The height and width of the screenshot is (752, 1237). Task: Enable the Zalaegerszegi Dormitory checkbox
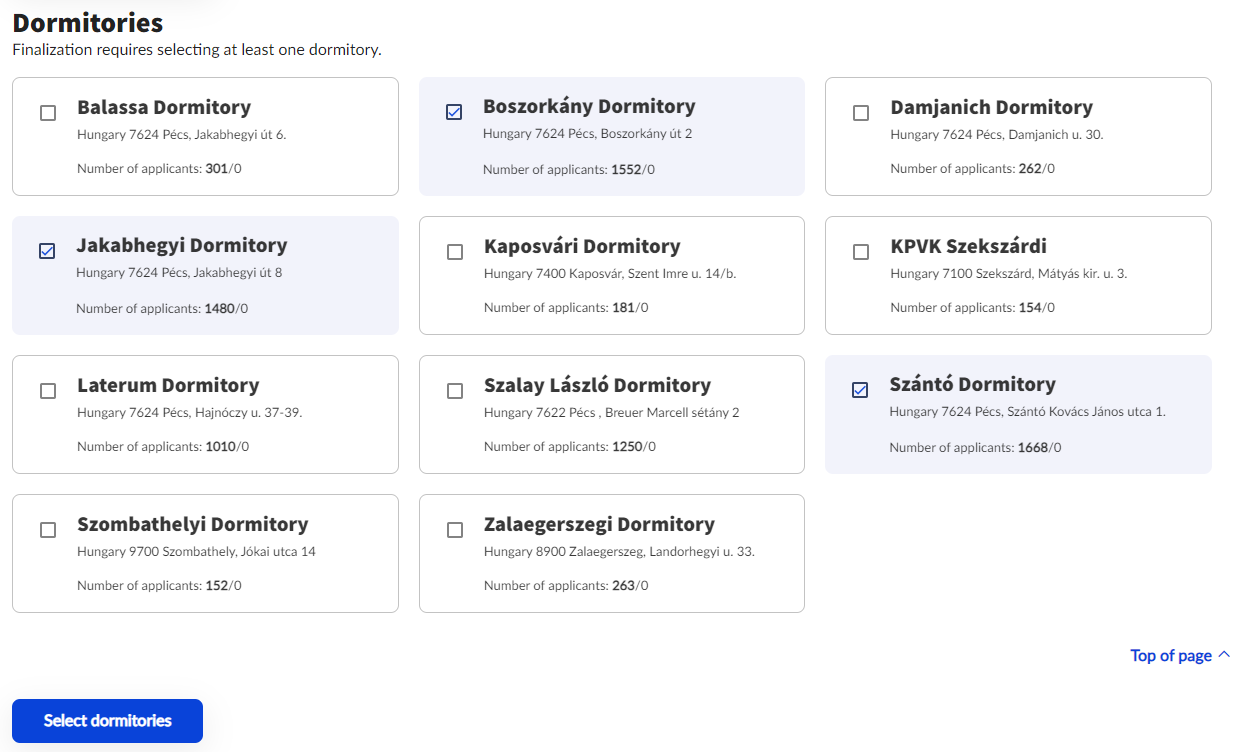pos(455,530)
